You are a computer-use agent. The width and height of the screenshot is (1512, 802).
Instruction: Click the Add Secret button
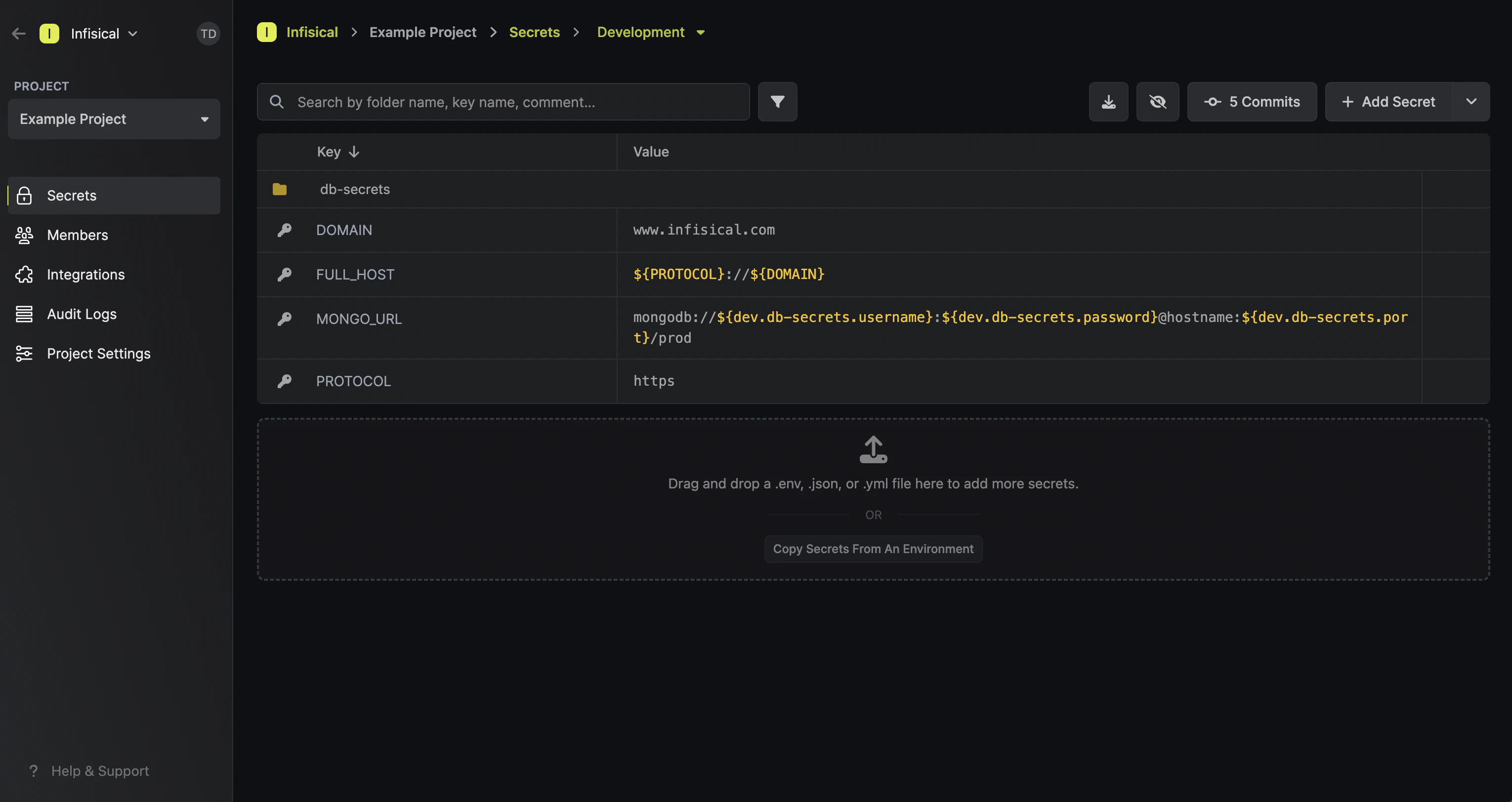click(1389, 102)
